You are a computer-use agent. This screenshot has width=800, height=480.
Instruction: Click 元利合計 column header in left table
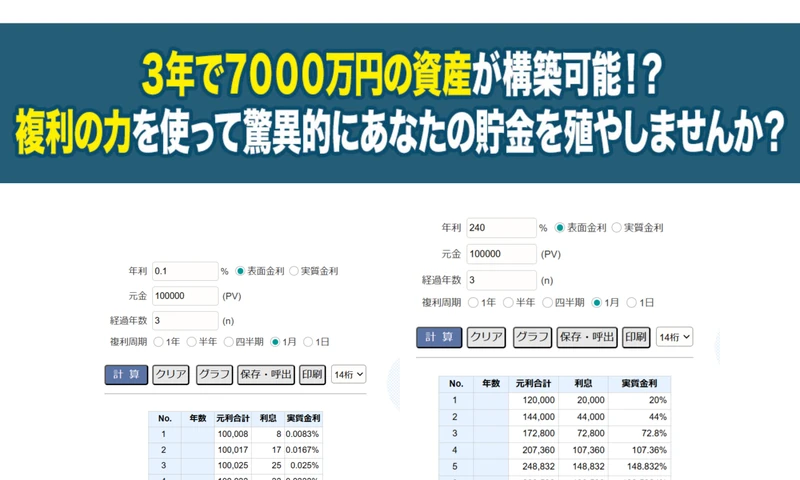pos(233,418)
